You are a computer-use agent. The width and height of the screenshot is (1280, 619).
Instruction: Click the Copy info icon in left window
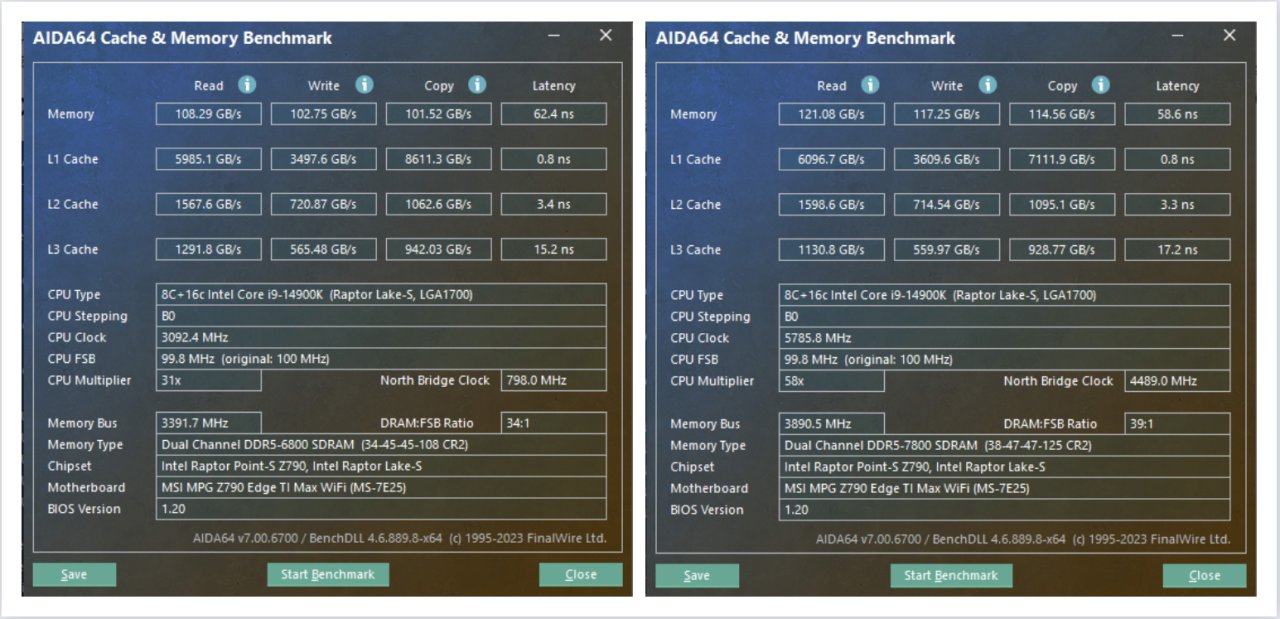click(x=478, y=85)
